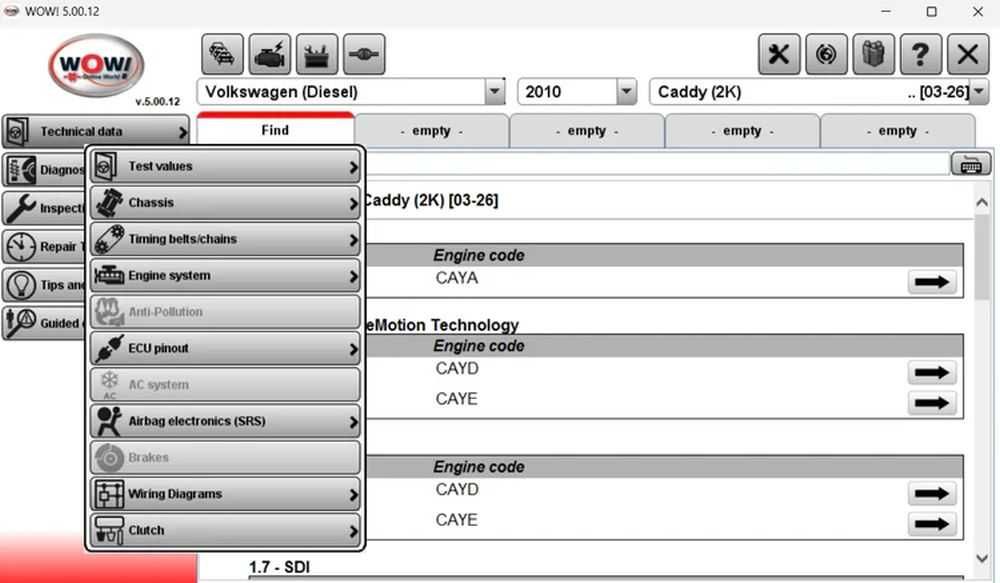Expand the Wiring Diagrams arrow
1000x583 pixels.
[x=353, y=494]
